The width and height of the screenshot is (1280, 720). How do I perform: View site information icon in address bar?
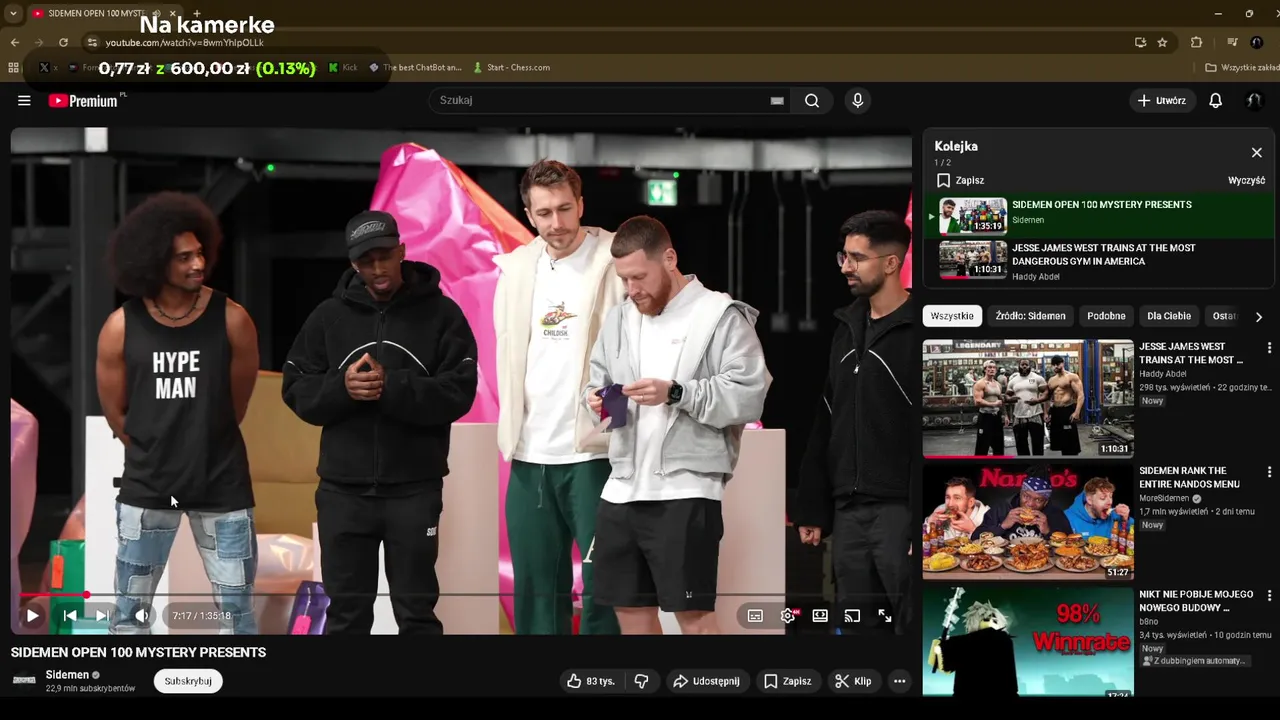(x=92, y=42)
